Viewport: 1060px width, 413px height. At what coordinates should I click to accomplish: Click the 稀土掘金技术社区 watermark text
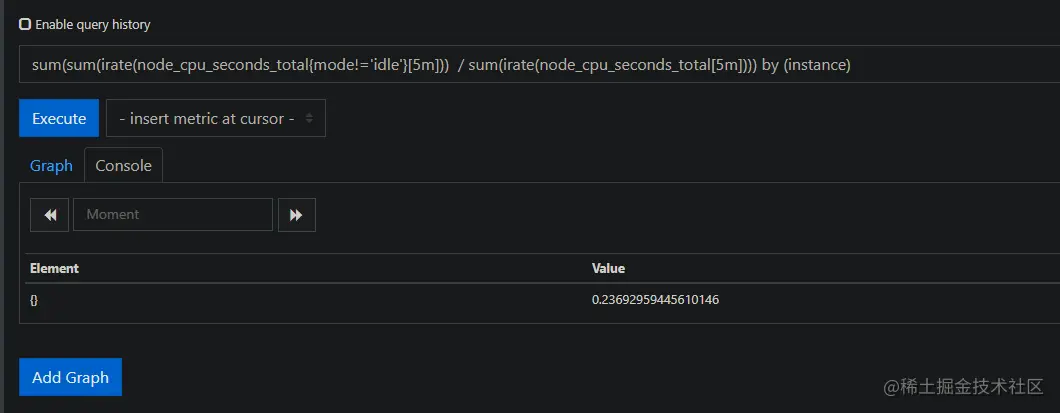962,387
